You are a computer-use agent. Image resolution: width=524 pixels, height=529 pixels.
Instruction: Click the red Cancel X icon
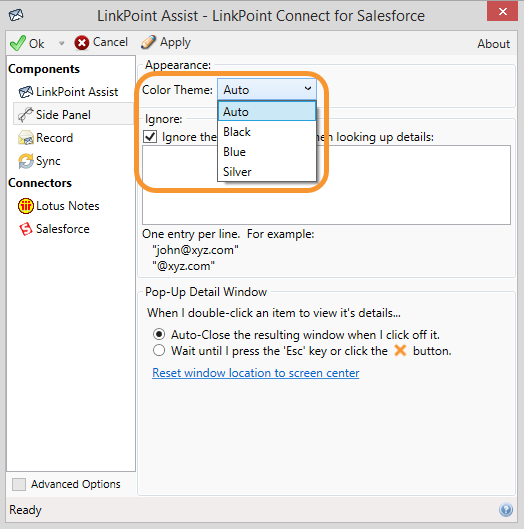point(82,43)
